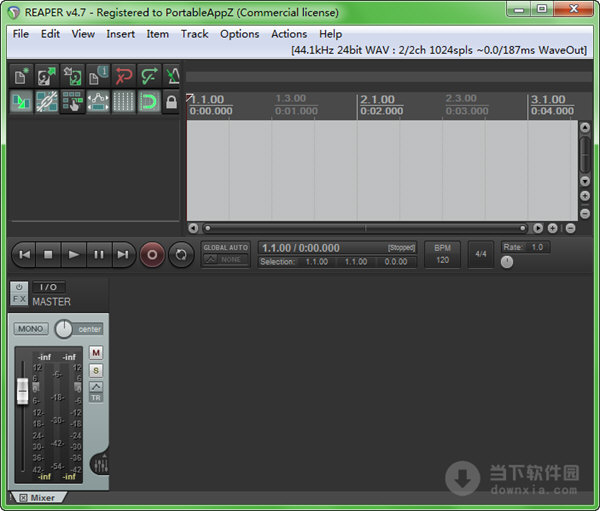
Task: Close the Mixer tab X box
Action: coord(24,498)
